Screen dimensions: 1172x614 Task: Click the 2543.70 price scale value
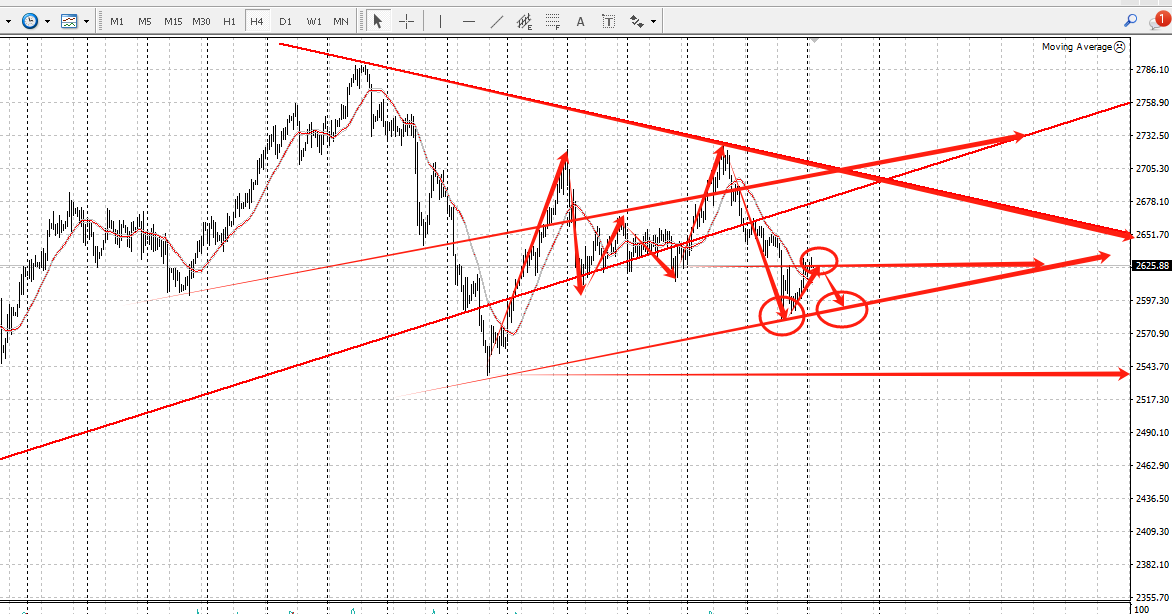pyautogui.click(x=1152, y=366)
